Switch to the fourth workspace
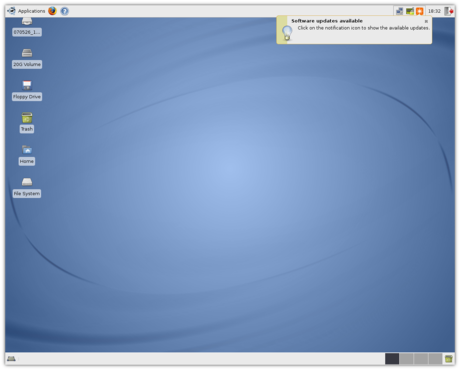Viewport: 460px width, 370px height. (x=435, y=359)
